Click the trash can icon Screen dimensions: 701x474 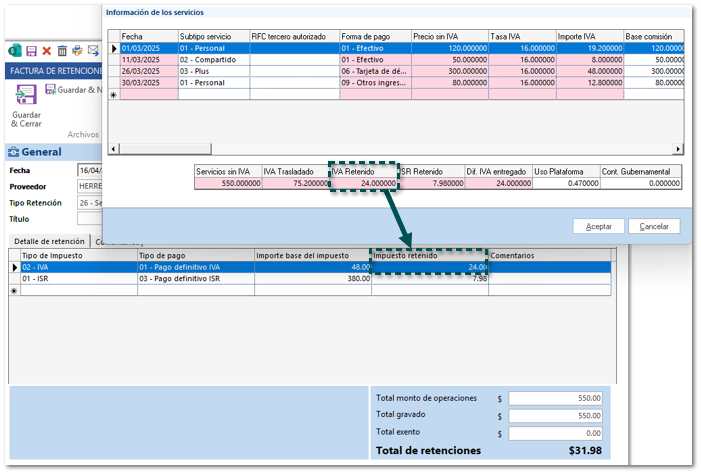click(x=62, y=50)
